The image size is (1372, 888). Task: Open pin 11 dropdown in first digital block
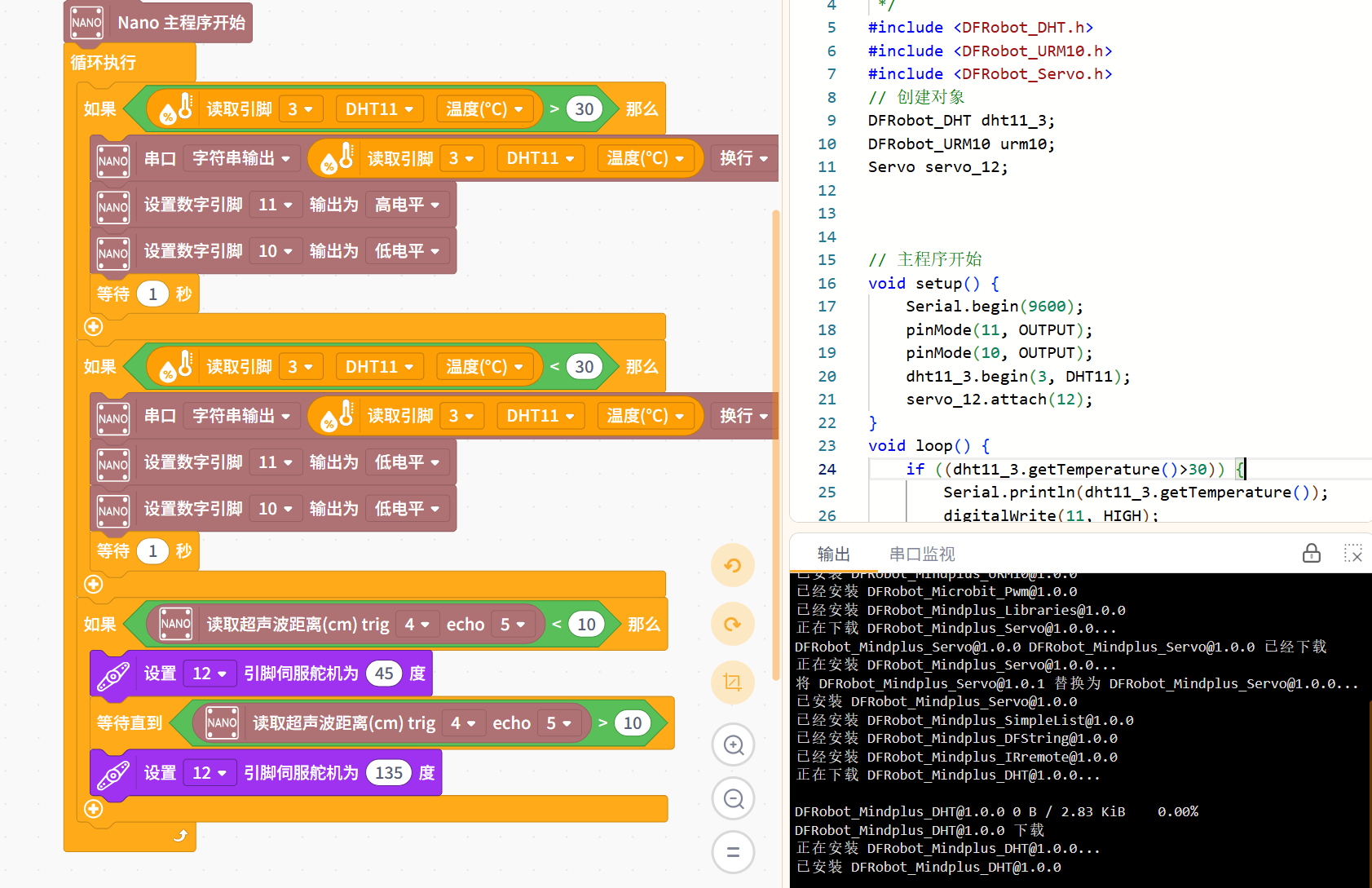pyautogui.click(x=275, y=205)
